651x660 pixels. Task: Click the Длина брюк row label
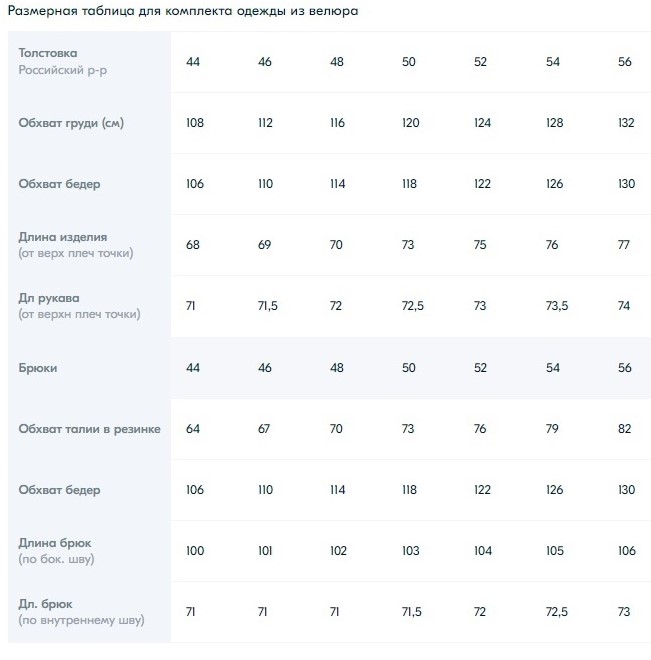tap(56, 551)
